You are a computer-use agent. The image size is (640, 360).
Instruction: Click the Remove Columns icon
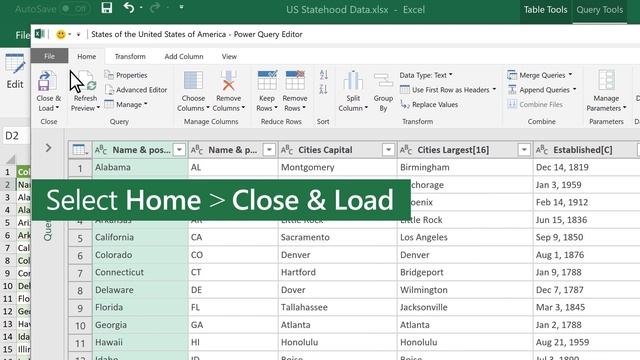229,80
